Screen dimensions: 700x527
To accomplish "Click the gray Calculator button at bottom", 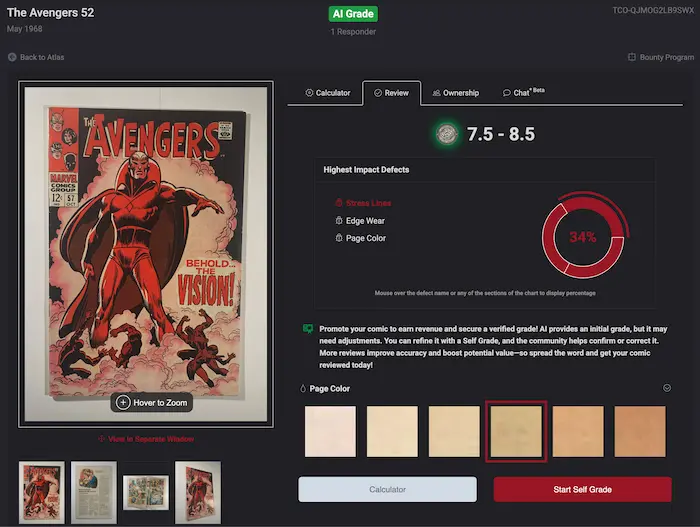I will coord(387,489).
